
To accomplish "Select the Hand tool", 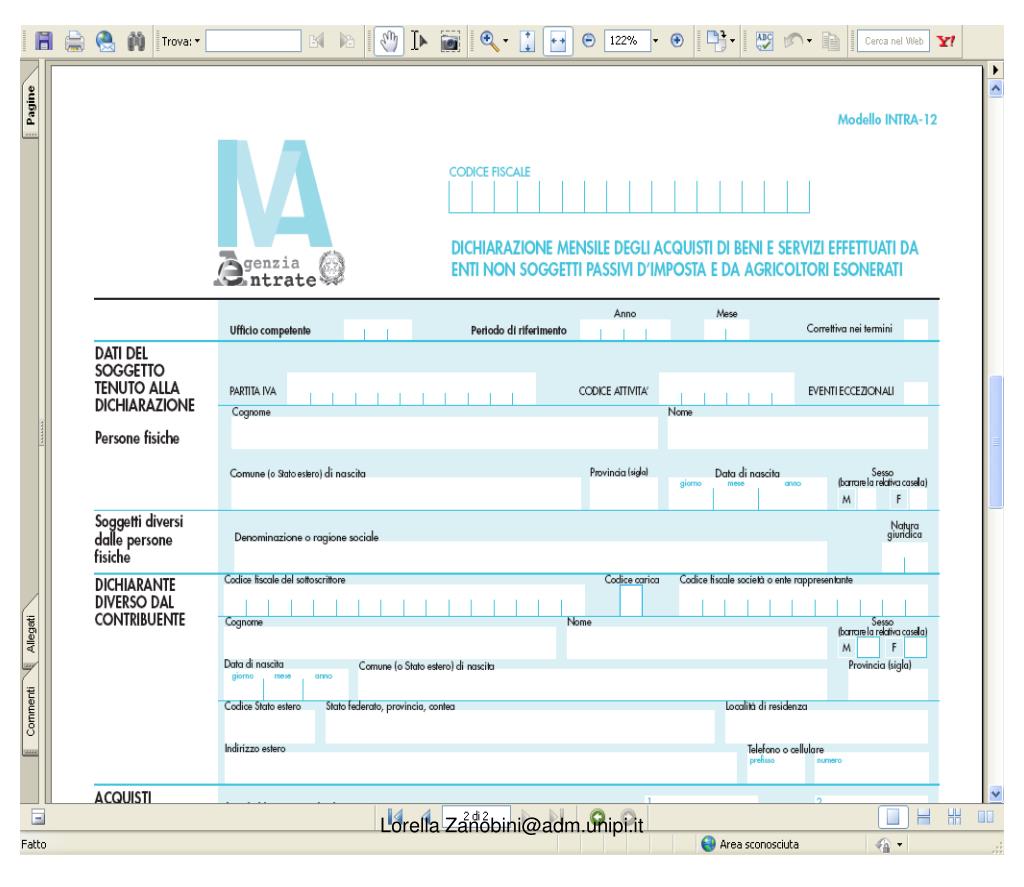I will [x=389, y=41].
